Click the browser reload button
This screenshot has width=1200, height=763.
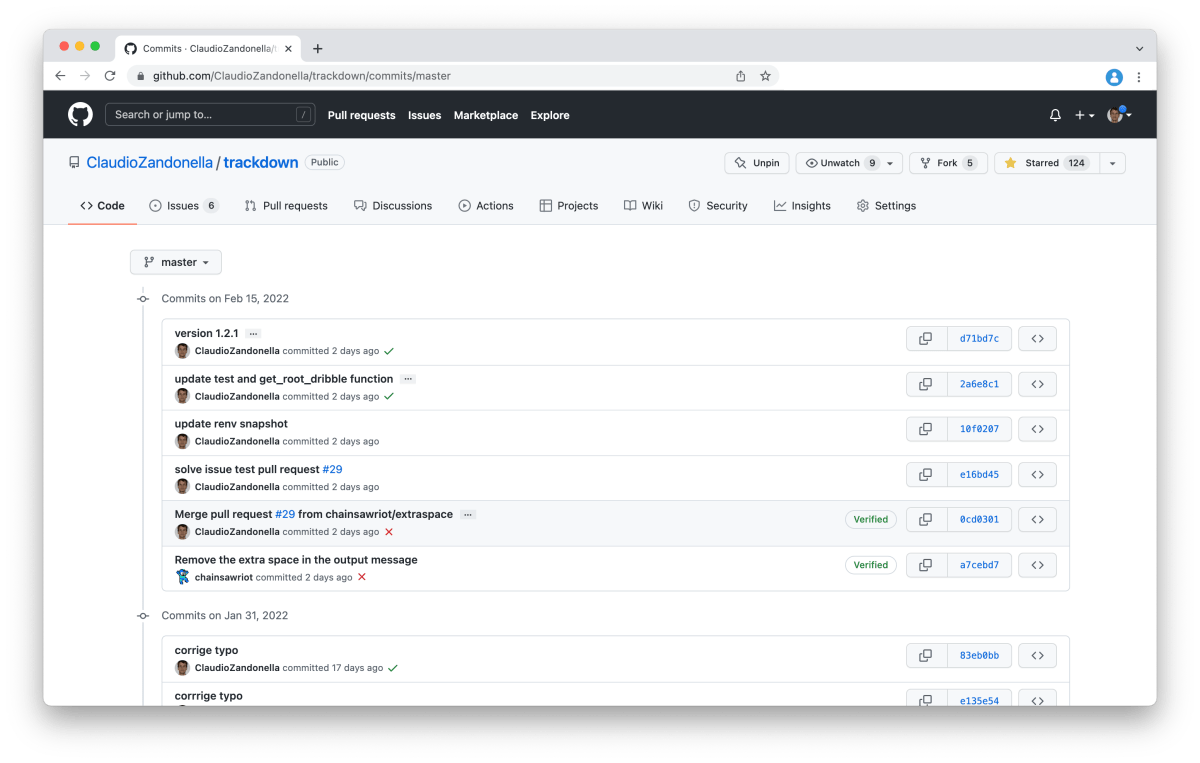pos(110,76)
